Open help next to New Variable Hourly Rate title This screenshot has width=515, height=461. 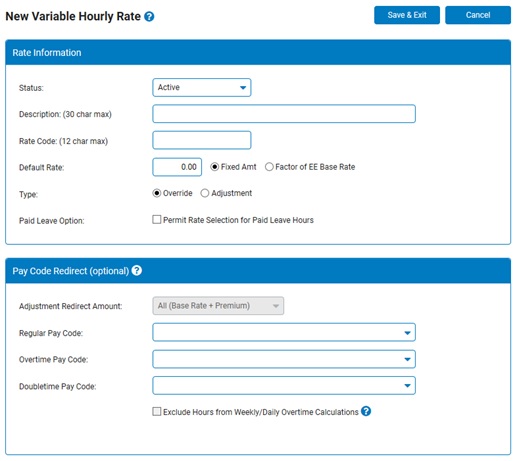[149, 16]
